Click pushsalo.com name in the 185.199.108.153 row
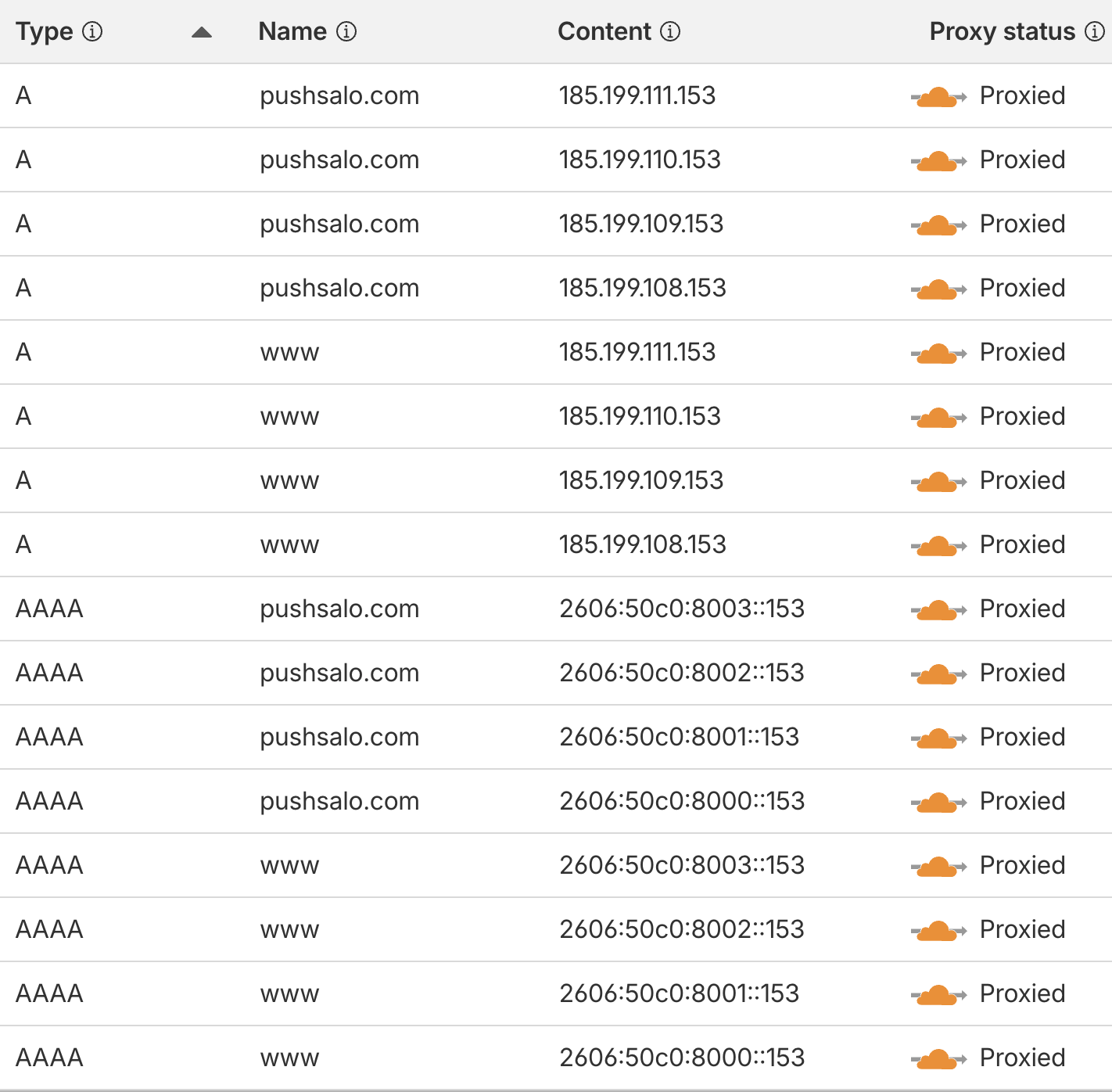 (x=339, y=288)
